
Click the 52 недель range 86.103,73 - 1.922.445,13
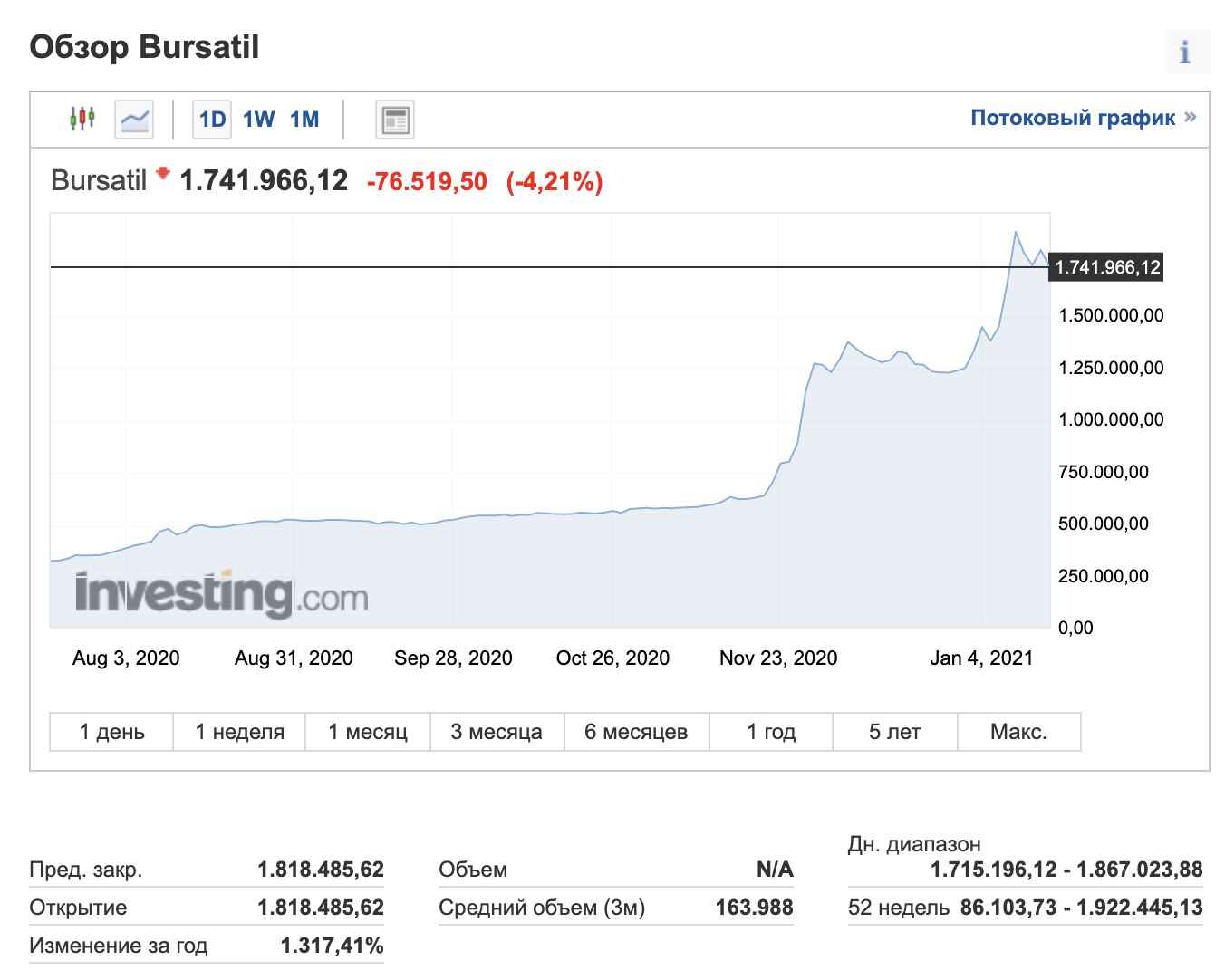[1082, 908]
